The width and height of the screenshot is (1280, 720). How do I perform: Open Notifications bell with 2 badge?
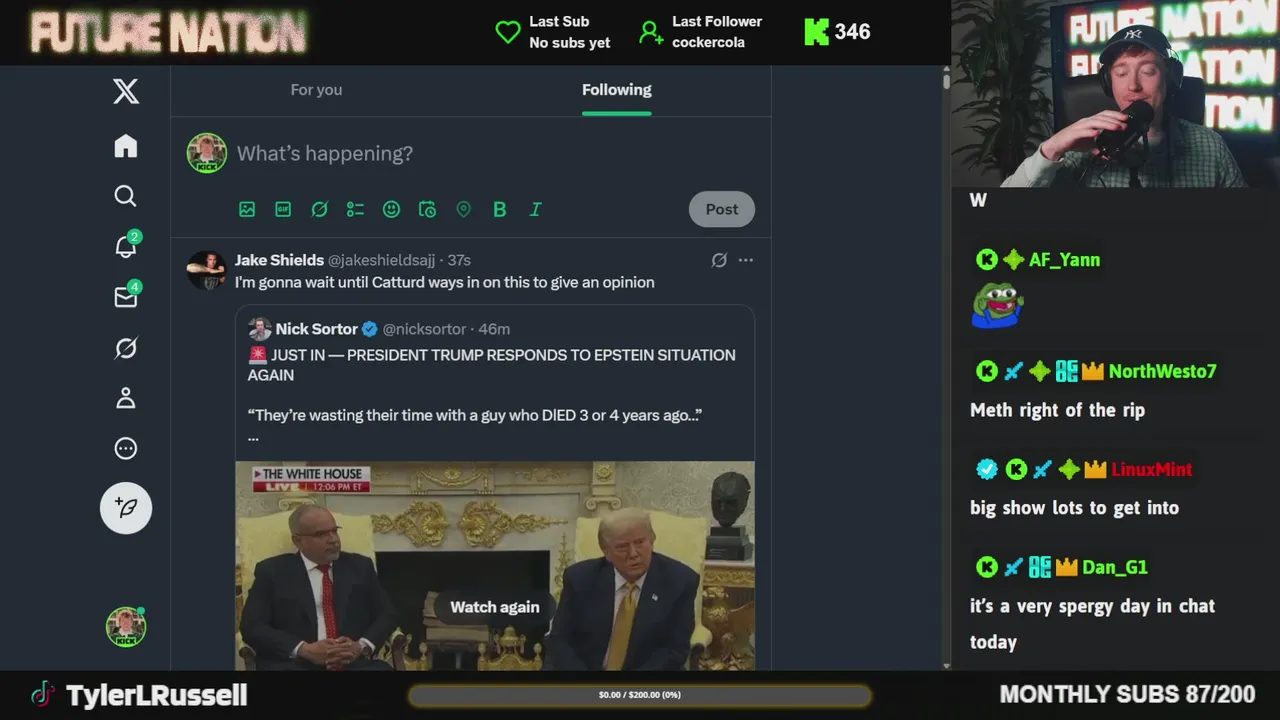click(126, 246)
